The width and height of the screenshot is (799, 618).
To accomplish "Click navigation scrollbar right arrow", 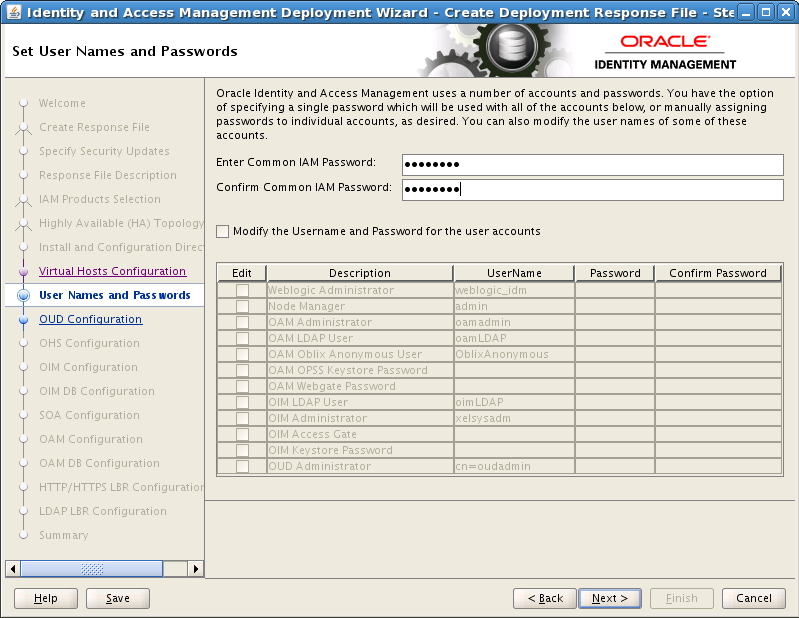I will (196, 569).
